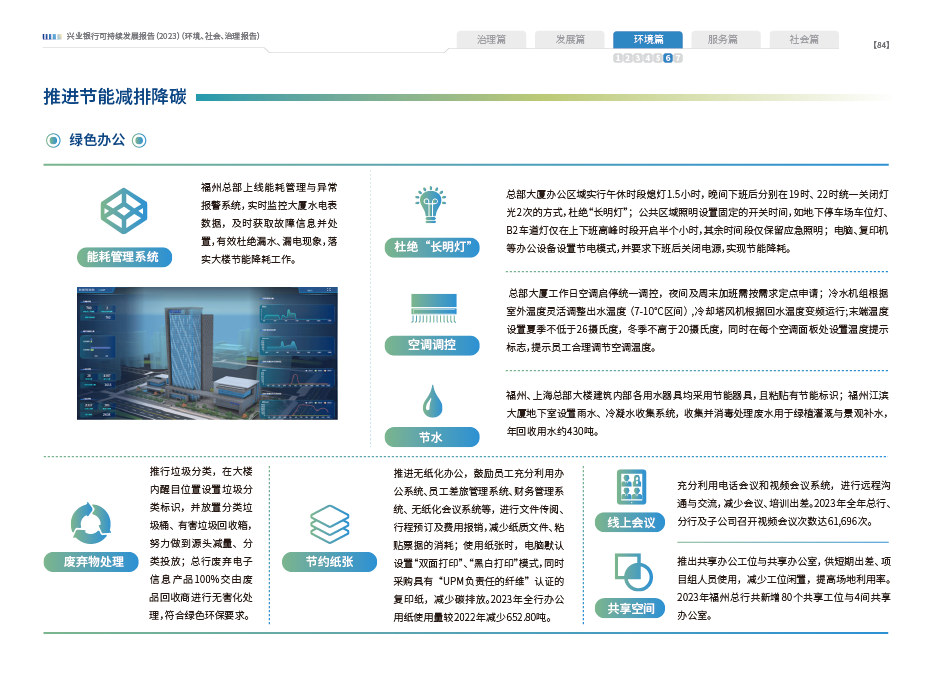Jump to sub-page 1 indicator
Image resolution: width=937 pixels, height=682 pixels.
click(617, 58)
